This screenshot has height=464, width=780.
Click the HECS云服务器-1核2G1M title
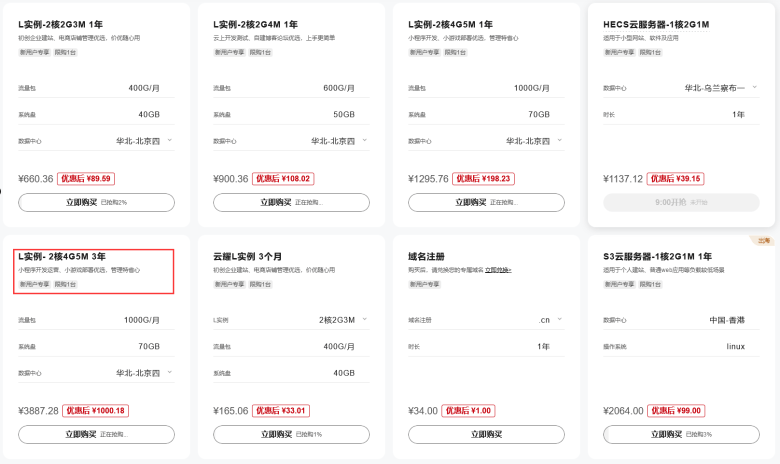point(656,24)
